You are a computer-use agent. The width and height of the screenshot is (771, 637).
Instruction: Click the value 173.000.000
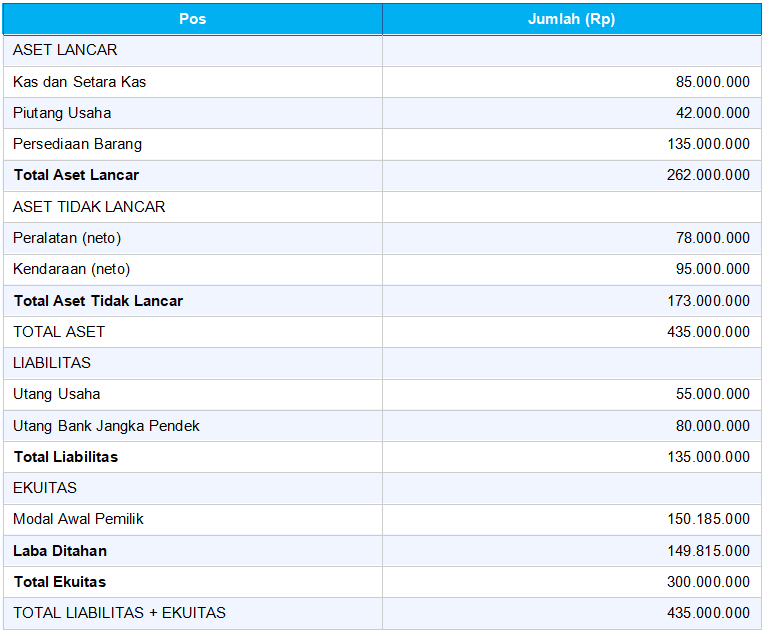(709, 301)
